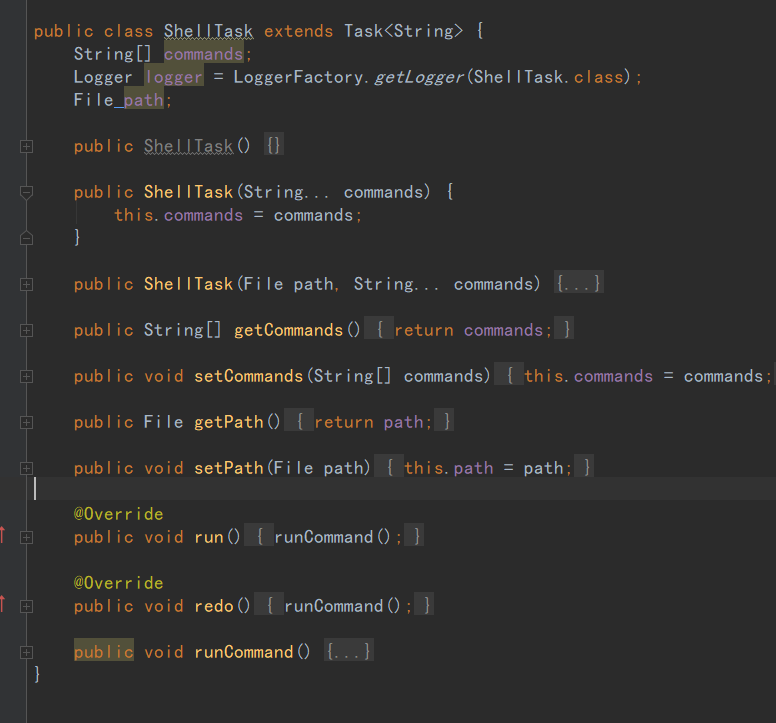Click getCommands method name
Screen dimensions: 776x723
[x=289, y=330]
